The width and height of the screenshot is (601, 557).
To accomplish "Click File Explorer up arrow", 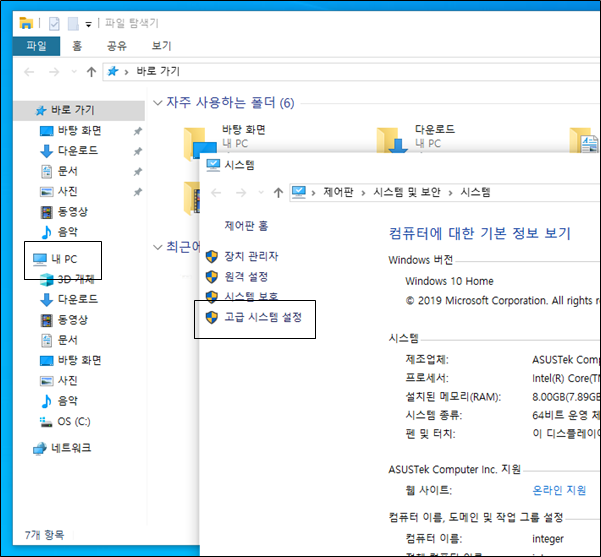I will (x=91, y=72).
